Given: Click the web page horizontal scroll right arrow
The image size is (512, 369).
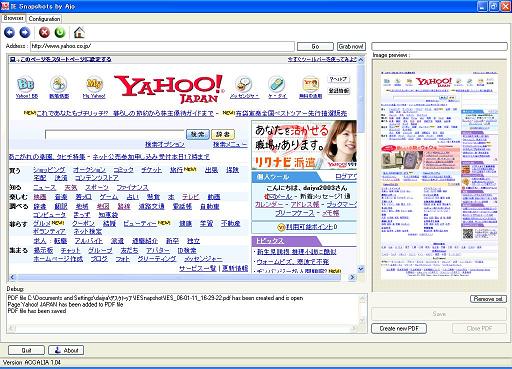Looking at the screenshot, I should [x=352, y=277].
